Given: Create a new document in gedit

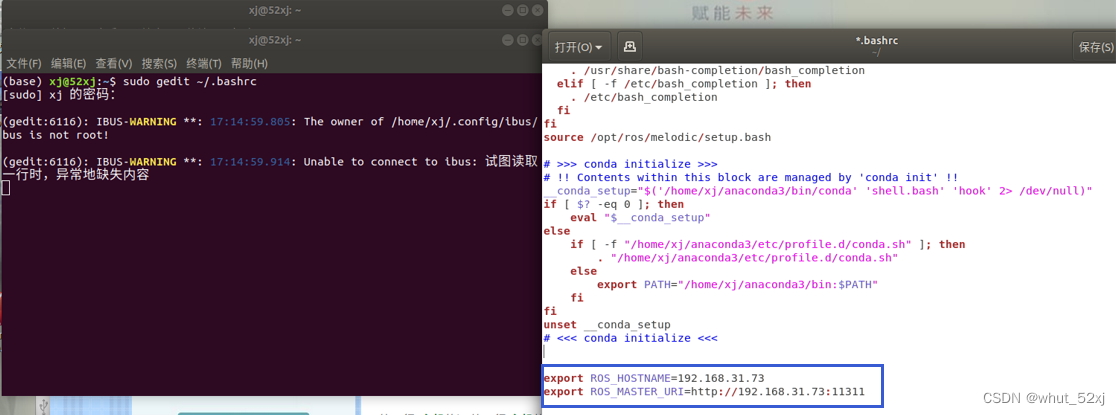Looking at the screenshot, I should click(x=630, y=47).
